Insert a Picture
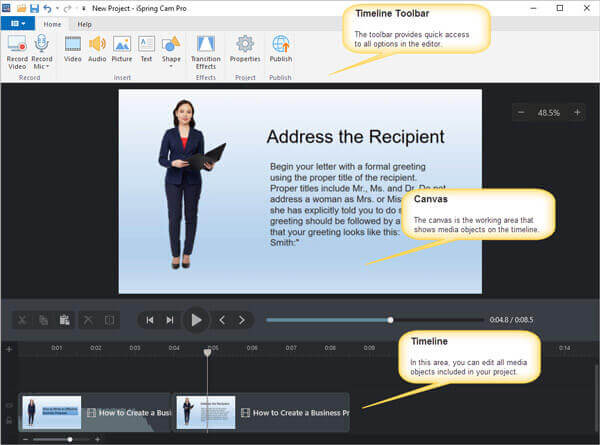The width and height of the screenshot is (600, 445). [x=122, y=49]
